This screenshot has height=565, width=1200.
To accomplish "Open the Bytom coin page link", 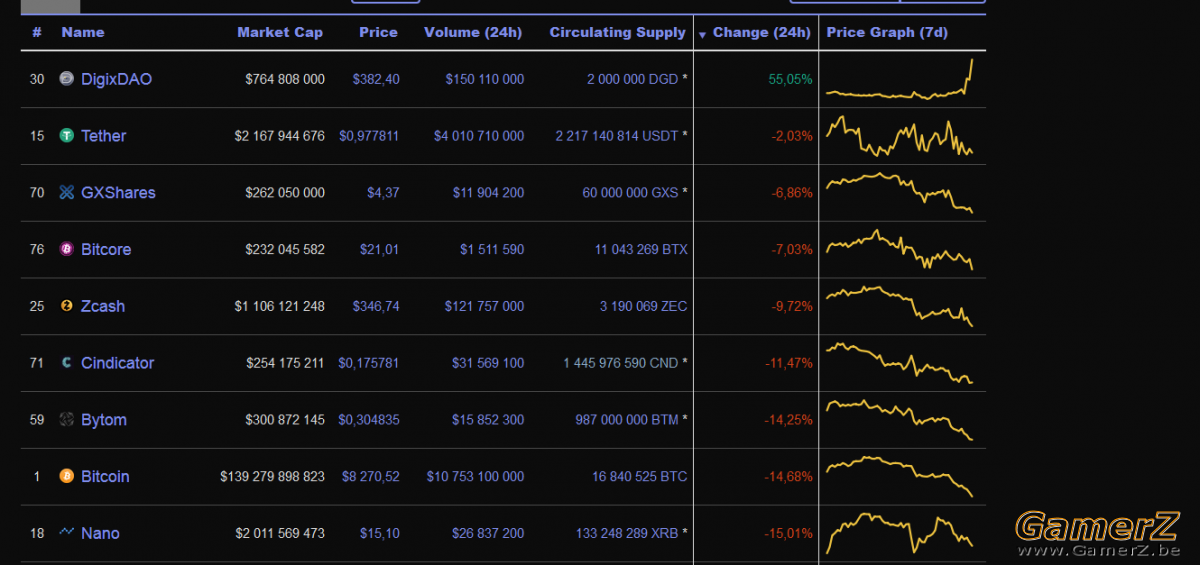I will coord(104,420).
